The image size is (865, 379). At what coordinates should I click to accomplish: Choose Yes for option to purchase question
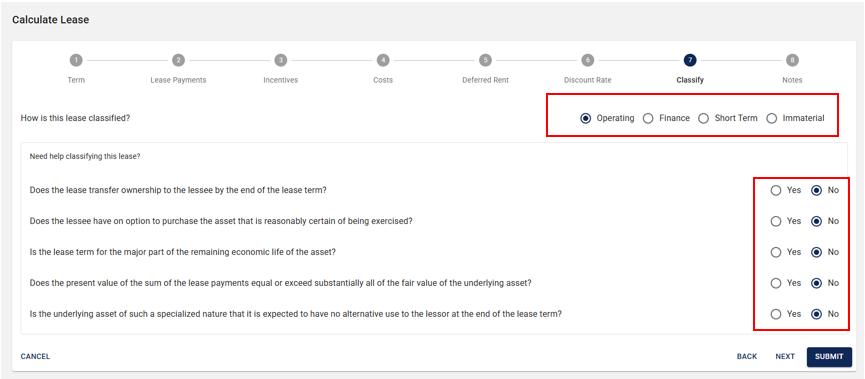[776, 221]
